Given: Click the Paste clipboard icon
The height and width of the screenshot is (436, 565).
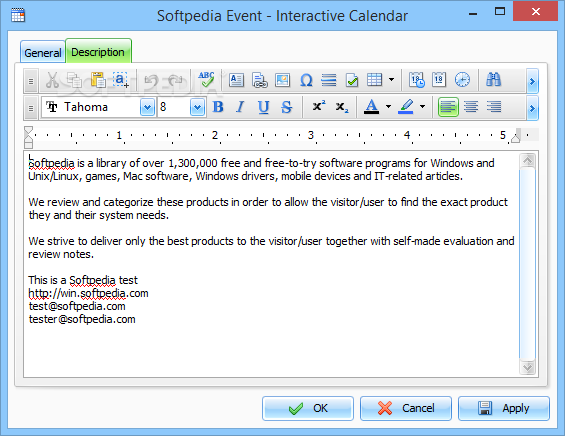Looking at the screenshot, I should [x=98, y=80].
